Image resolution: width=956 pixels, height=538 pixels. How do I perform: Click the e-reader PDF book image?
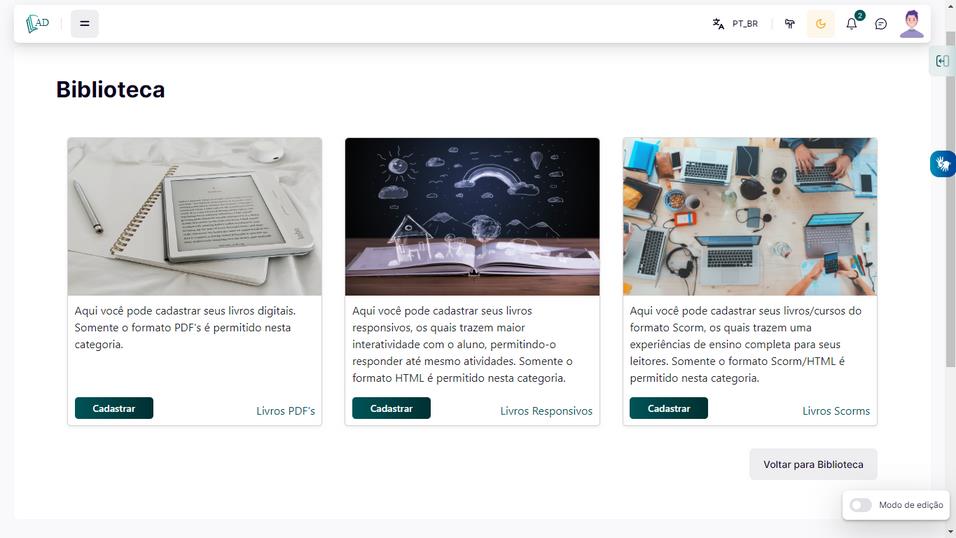(195, 217)
